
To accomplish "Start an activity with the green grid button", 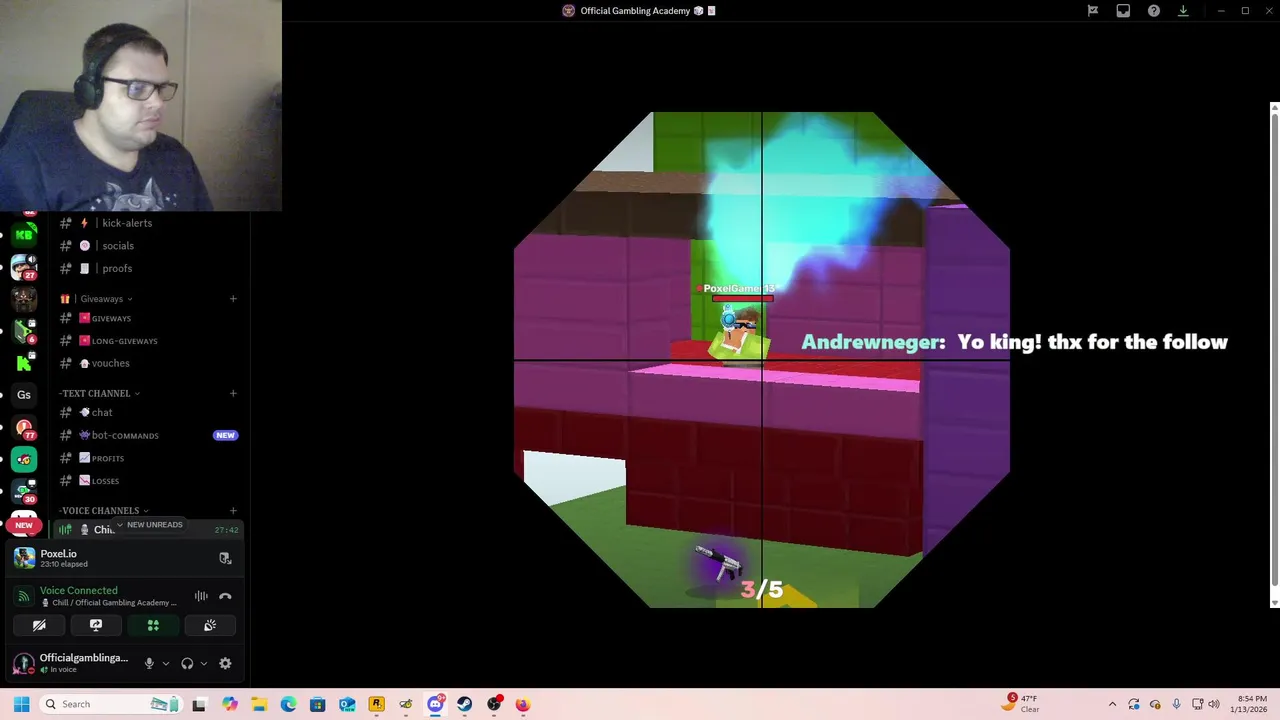I will [153, 625].
